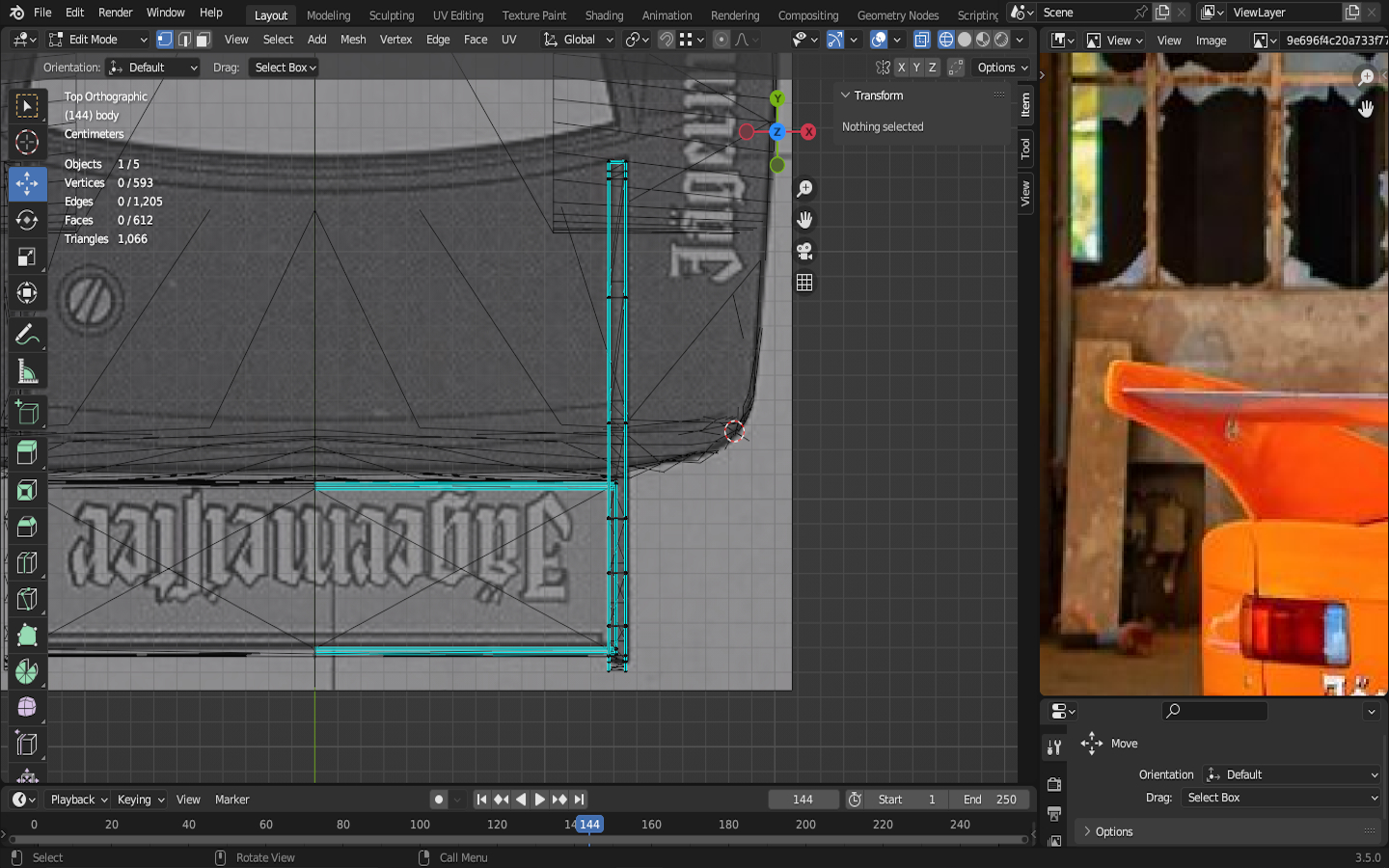The height and width of the screenshot is (868, 1389).
Task: Activate the Rotate tool
Action: click(27, 220)
